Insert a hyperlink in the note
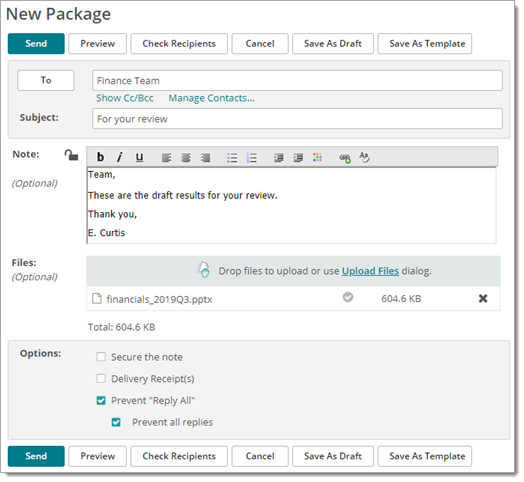Screen dimensions: 524x482 click(345, 158)
